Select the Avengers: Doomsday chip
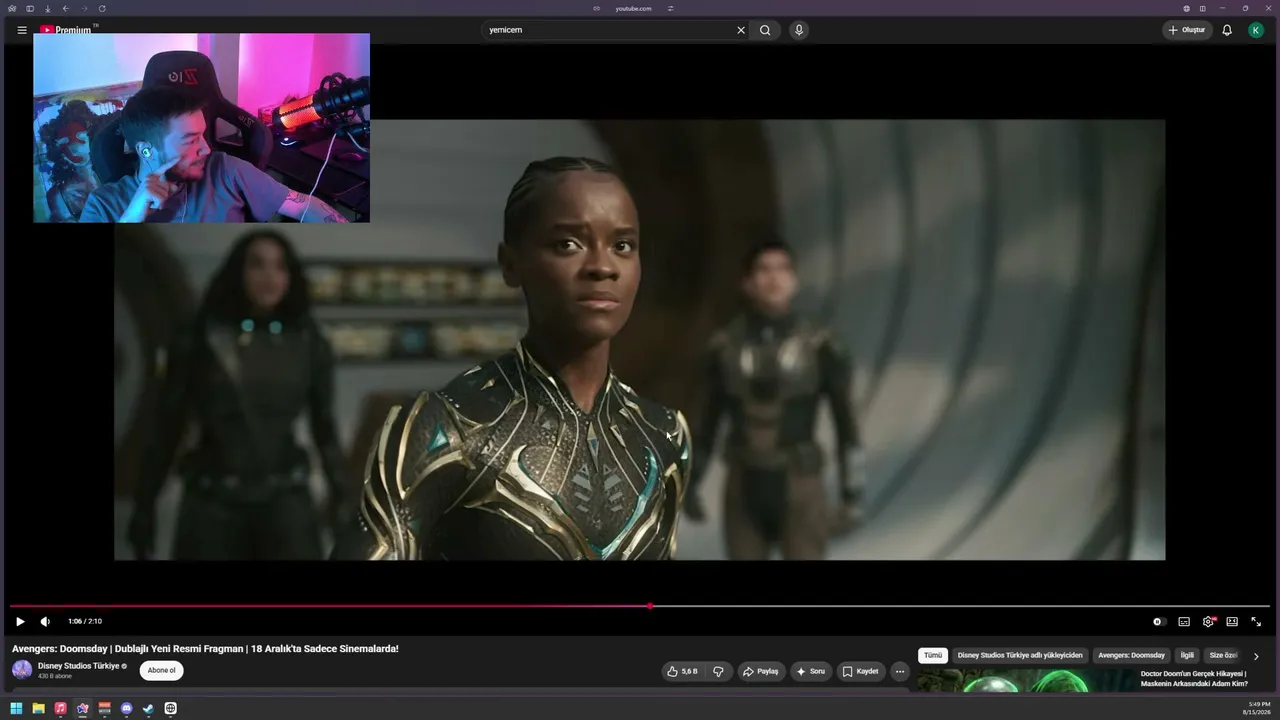The height and width of the screenshot is (720, 1280). point(1131,655)
